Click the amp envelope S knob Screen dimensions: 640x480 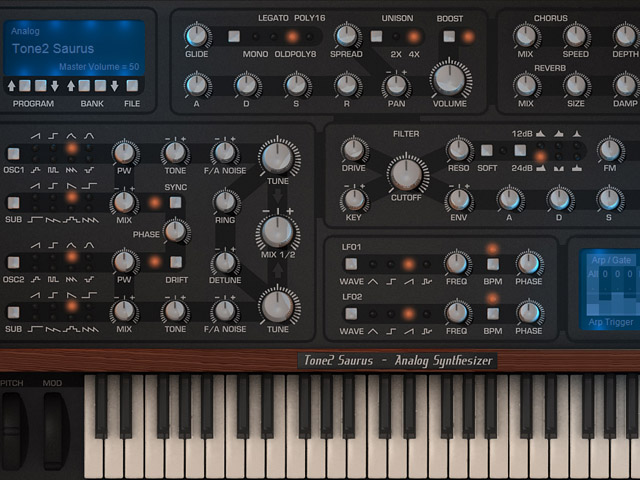point(297,85)
